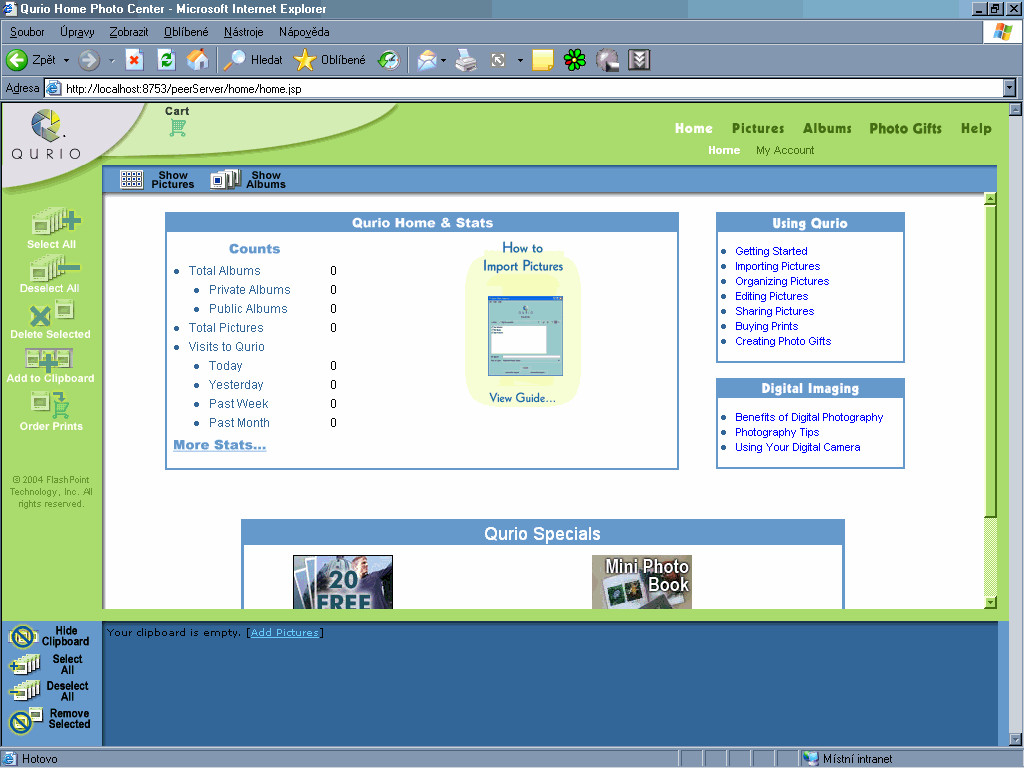
Task: Open the Creating Photo Gifts link
Action: pyautogui.click(x=783, y=342)
